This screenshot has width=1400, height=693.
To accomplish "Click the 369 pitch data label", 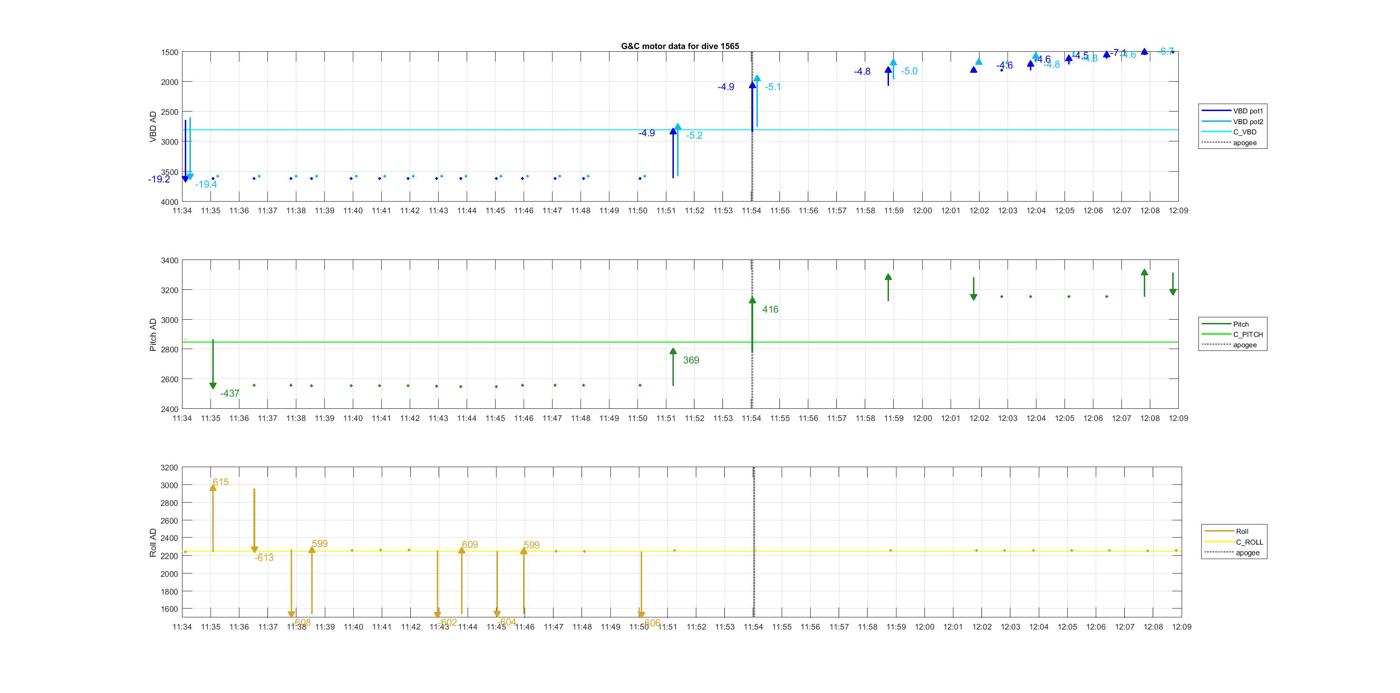I will pos(691,360).
